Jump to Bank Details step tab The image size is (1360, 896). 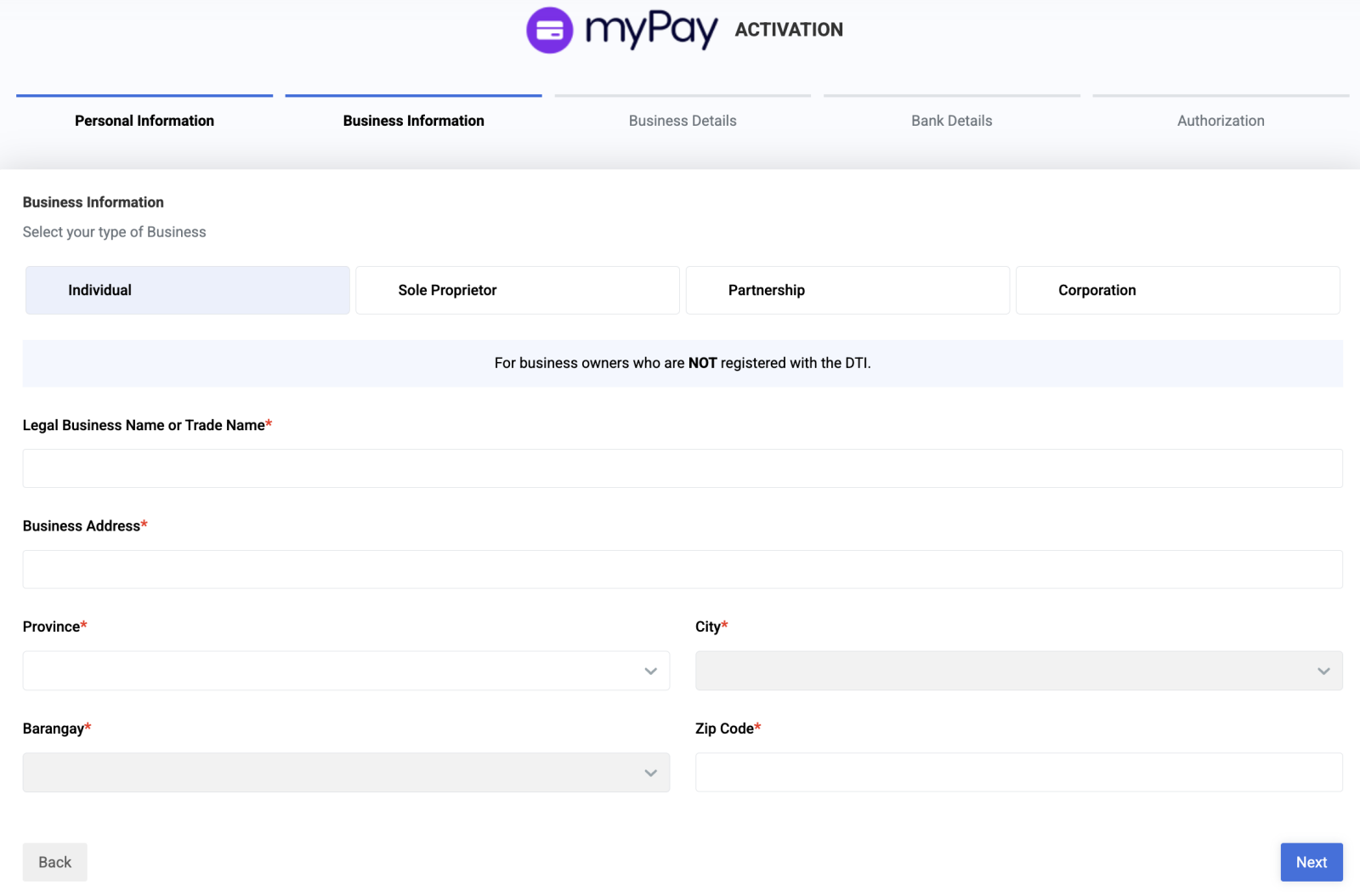951,121
